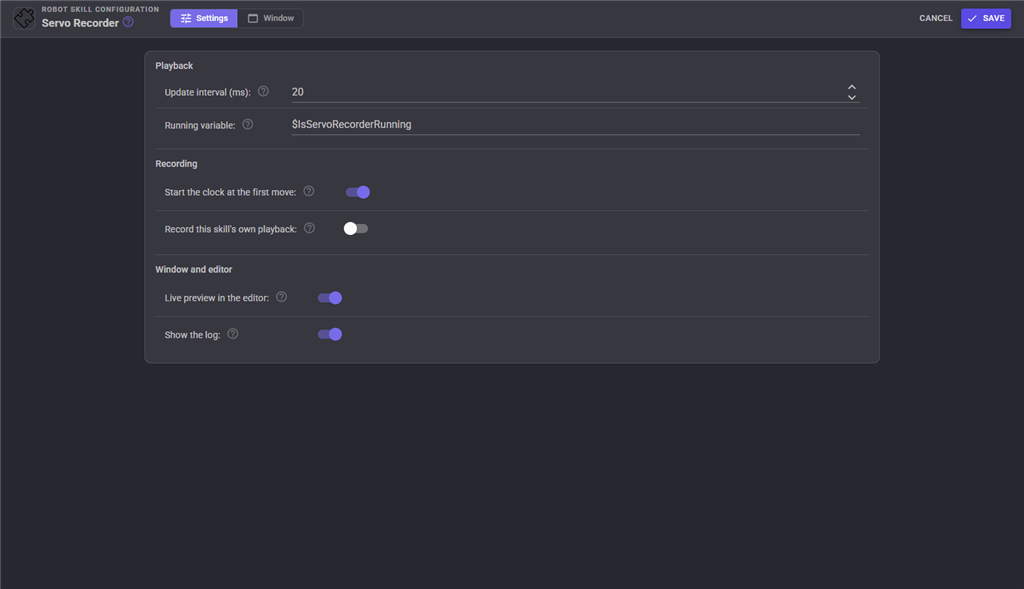This screenshot has width=1024, height=589.
Task: Increase Update interval with the up arrow
Action: pyautogui.click(x=852, y=87)
